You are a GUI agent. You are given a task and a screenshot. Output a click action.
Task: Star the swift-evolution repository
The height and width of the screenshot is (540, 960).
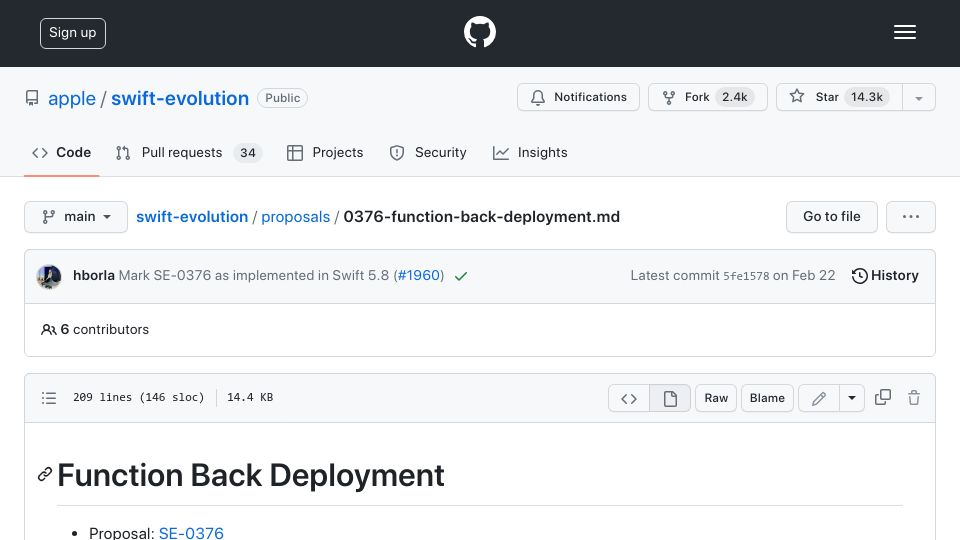tap(839, 97)
